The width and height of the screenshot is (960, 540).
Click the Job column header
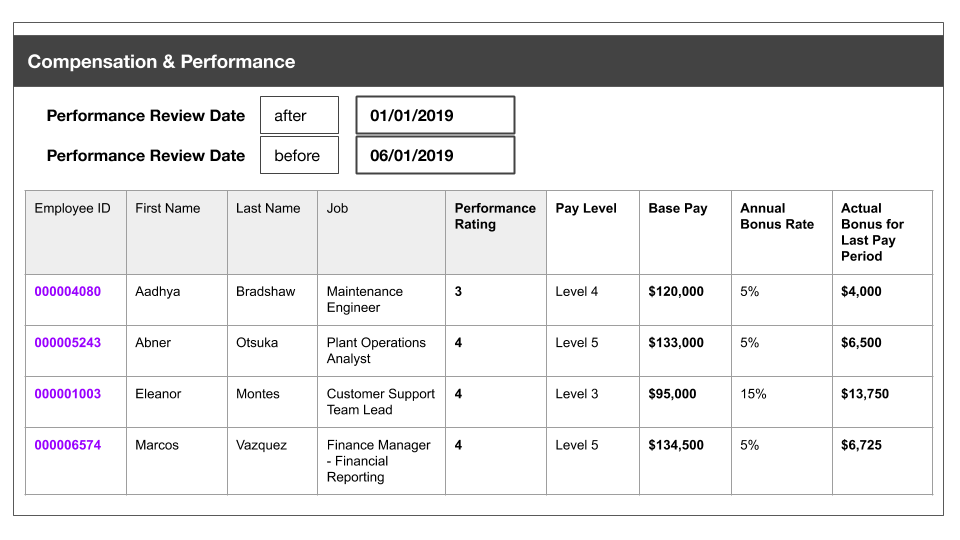coord(338,209)
